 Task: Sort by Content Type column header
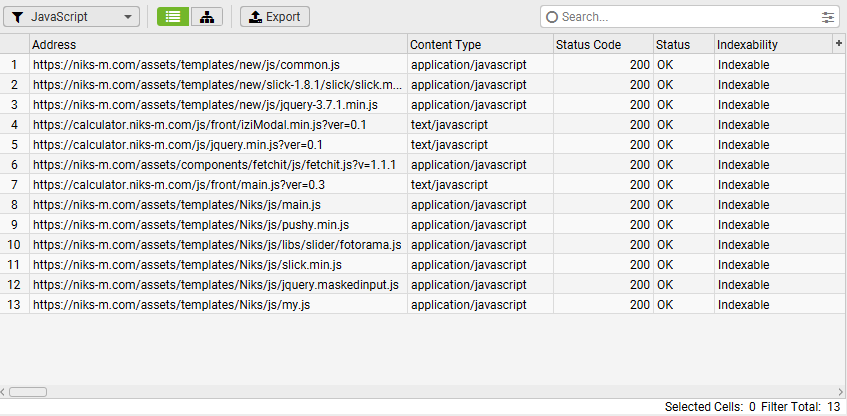point(480,45)
